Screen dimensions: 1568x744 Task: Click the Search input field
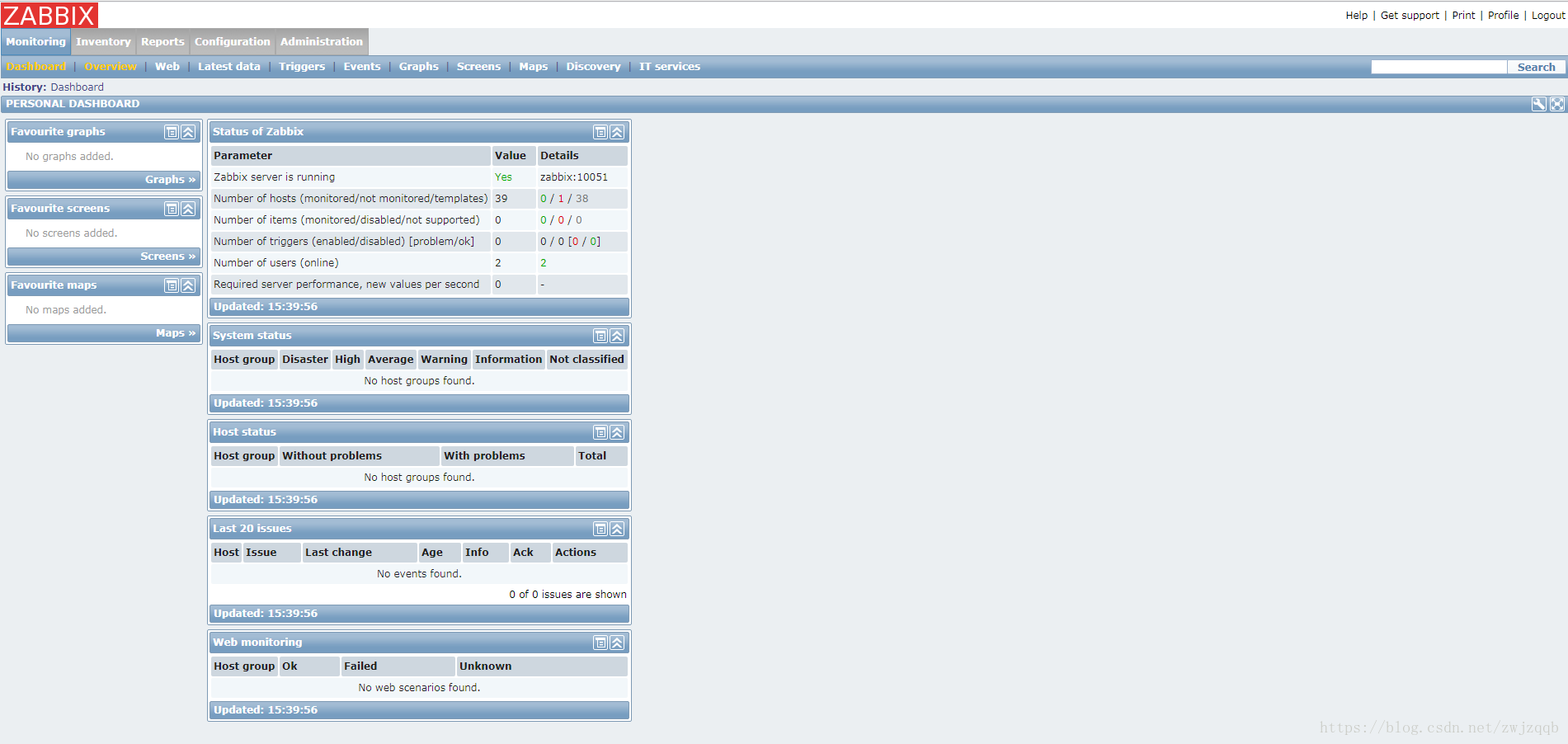pyautogui.click(x=1439, y=67)
